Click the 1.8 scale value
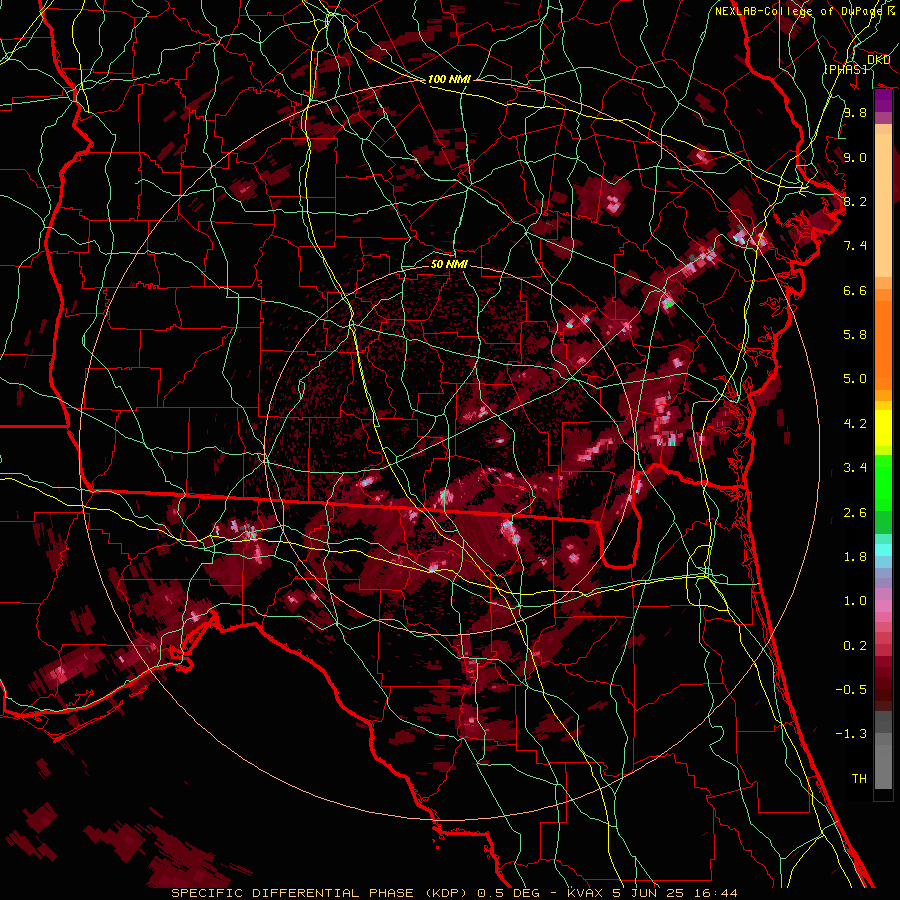Screen dimensions: 900x900 tap(855, 557)
